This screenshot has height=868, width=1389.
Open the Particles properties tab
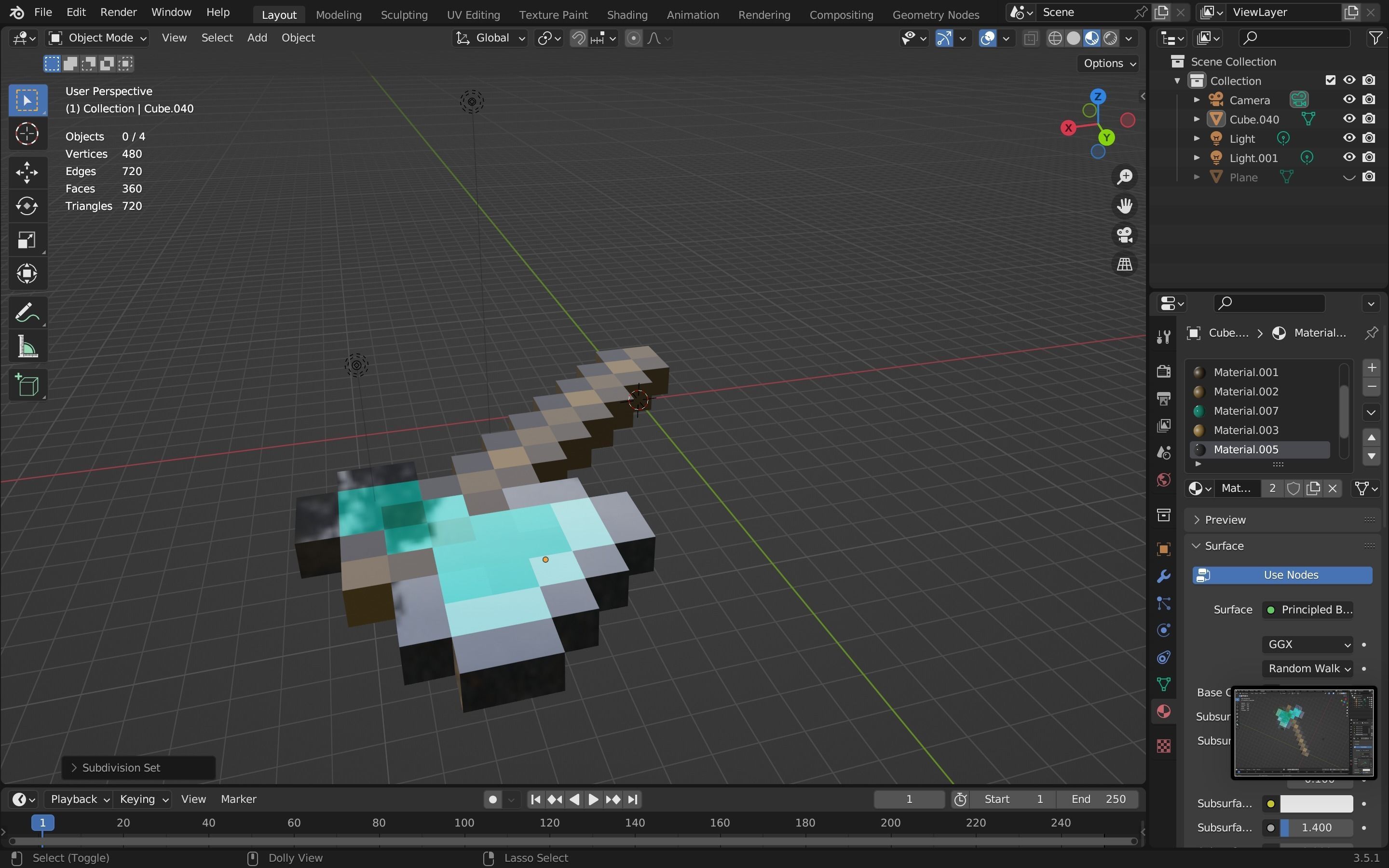(1163, 603)
